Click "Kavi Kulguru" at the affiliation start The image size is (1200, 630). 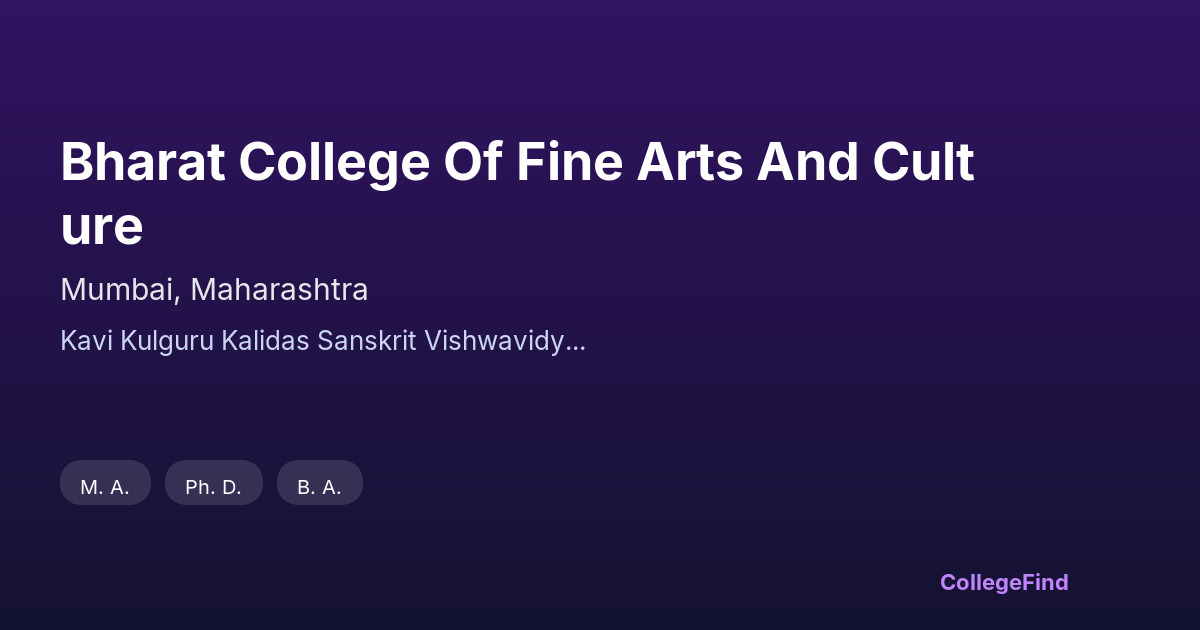point(136,341)
